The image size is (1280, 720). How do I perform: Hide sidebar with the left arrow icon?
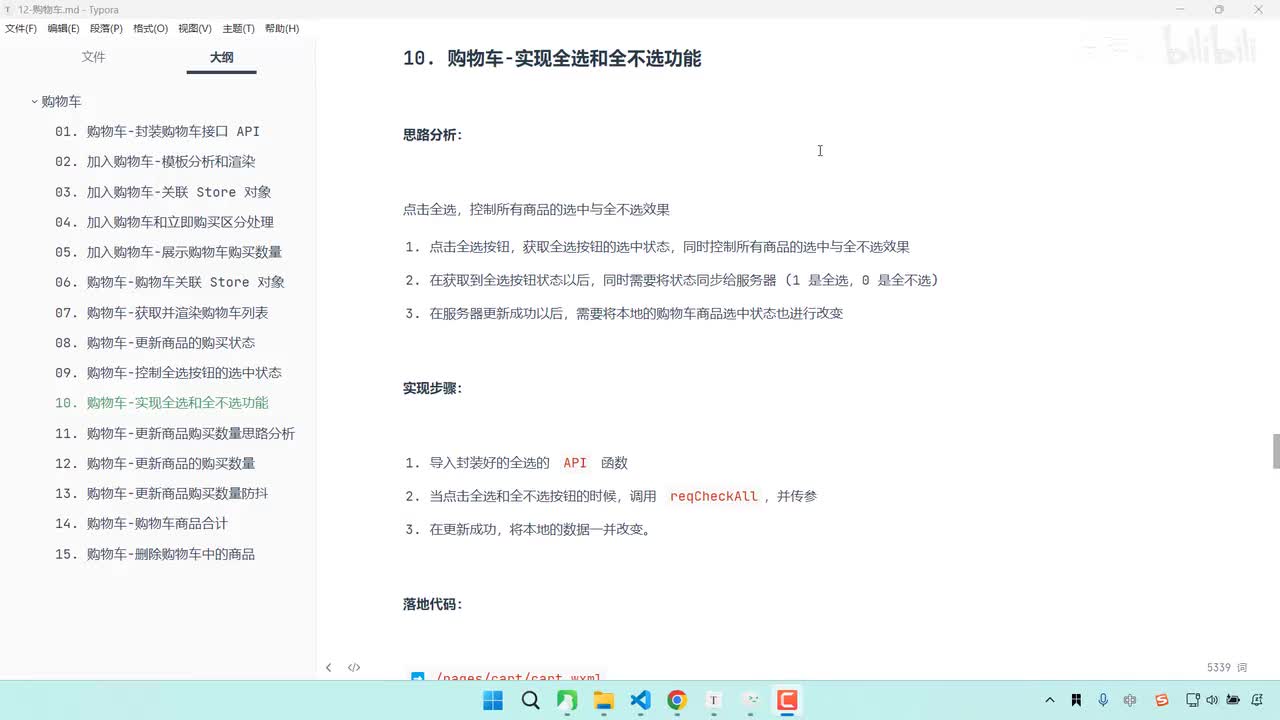coord(328,667)
